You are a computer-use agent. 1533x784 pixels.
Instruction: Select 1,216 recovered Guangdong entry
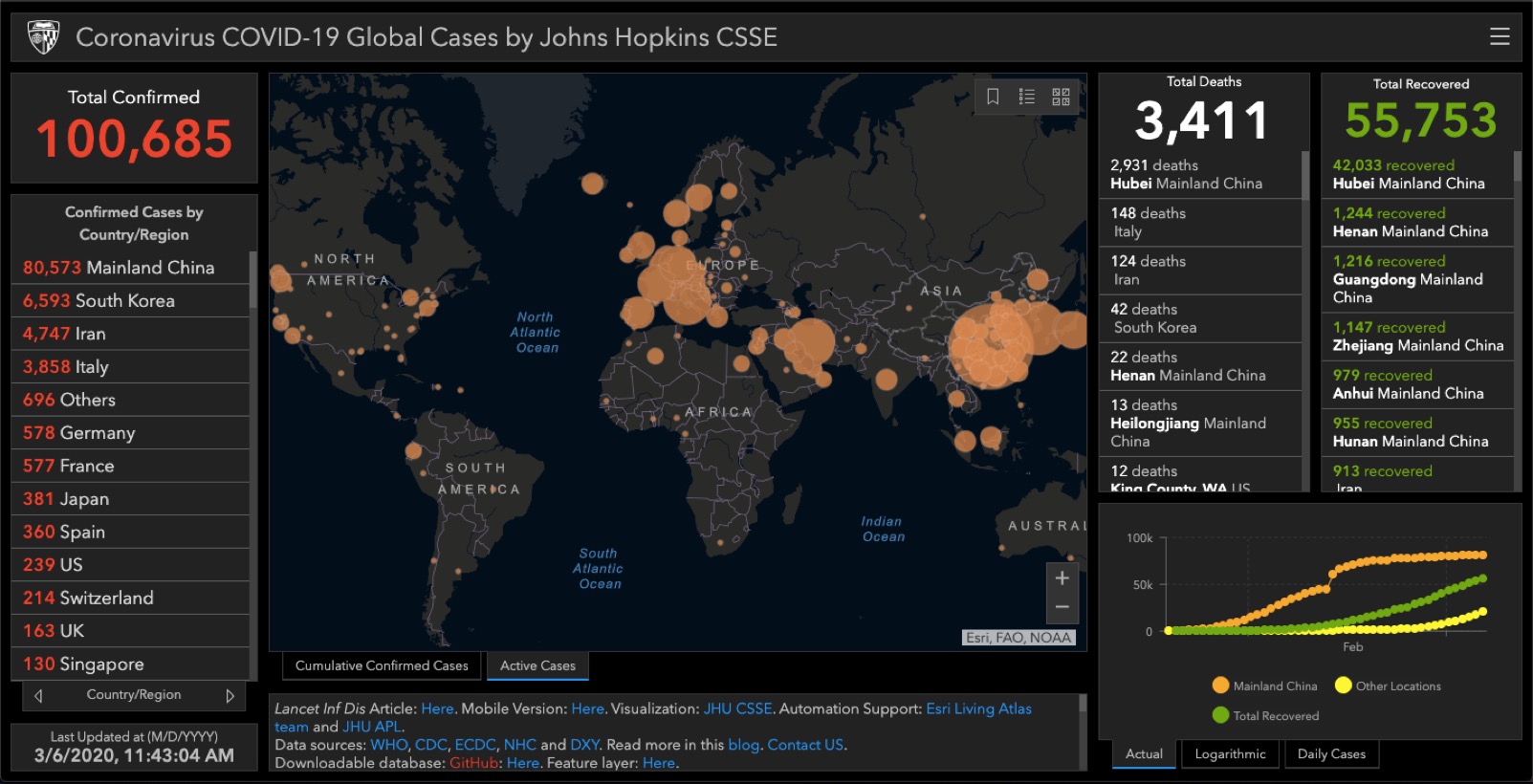coord(1417,279)
